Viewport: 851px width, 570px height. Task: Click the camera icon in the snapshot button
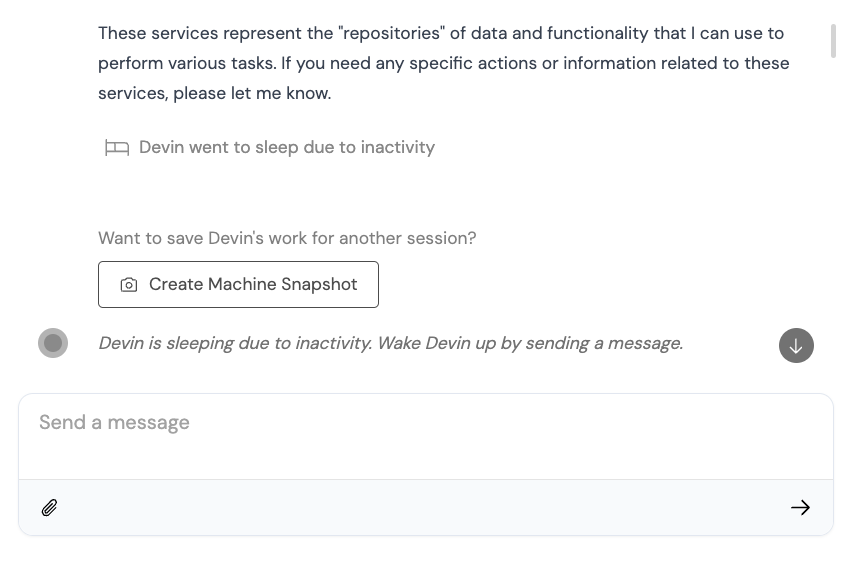coord(129,284)
